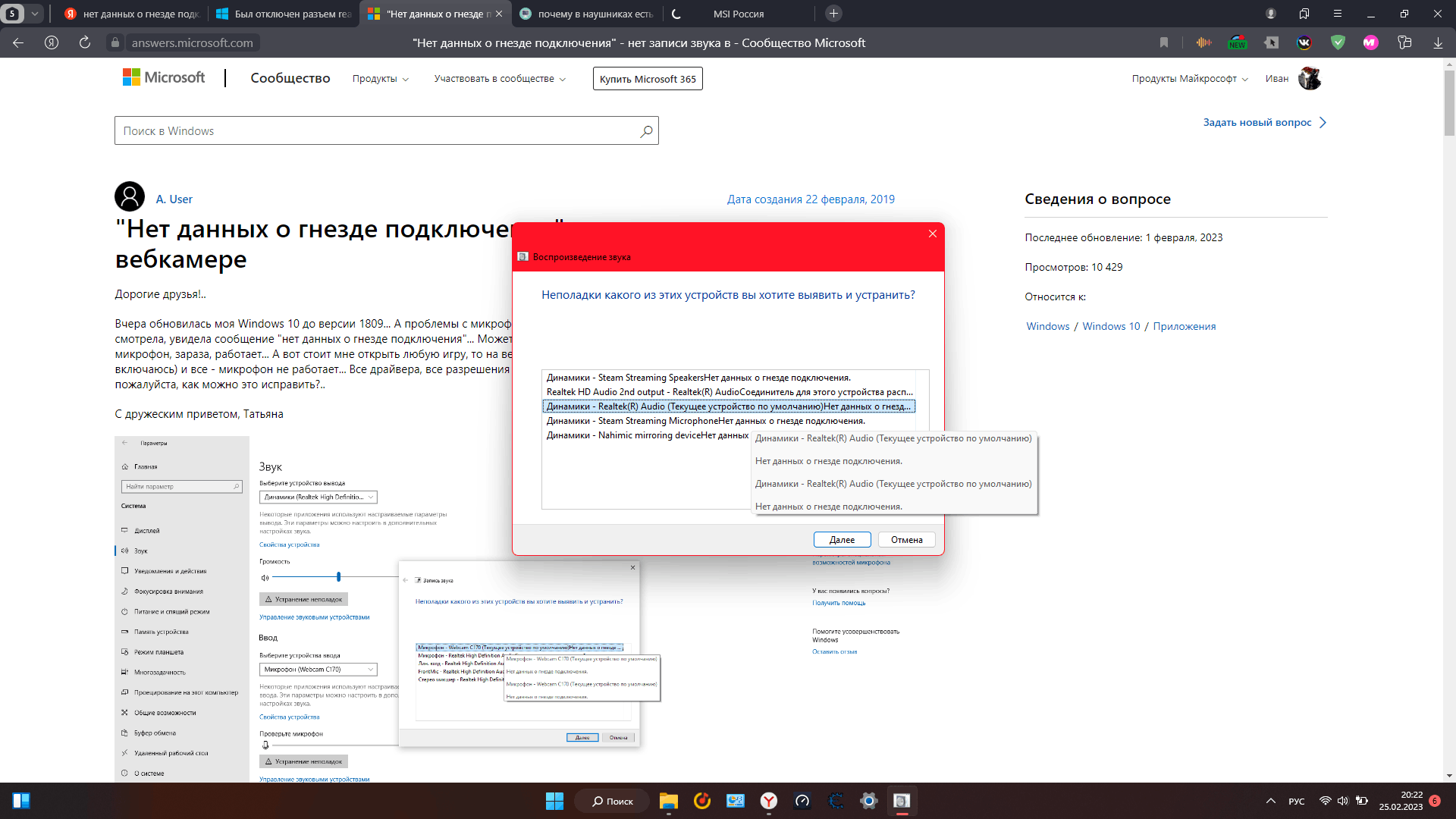Open Yandex Browser taskbar icon
The height and width of the screenshot is (819, 1456).
(769, 801)
